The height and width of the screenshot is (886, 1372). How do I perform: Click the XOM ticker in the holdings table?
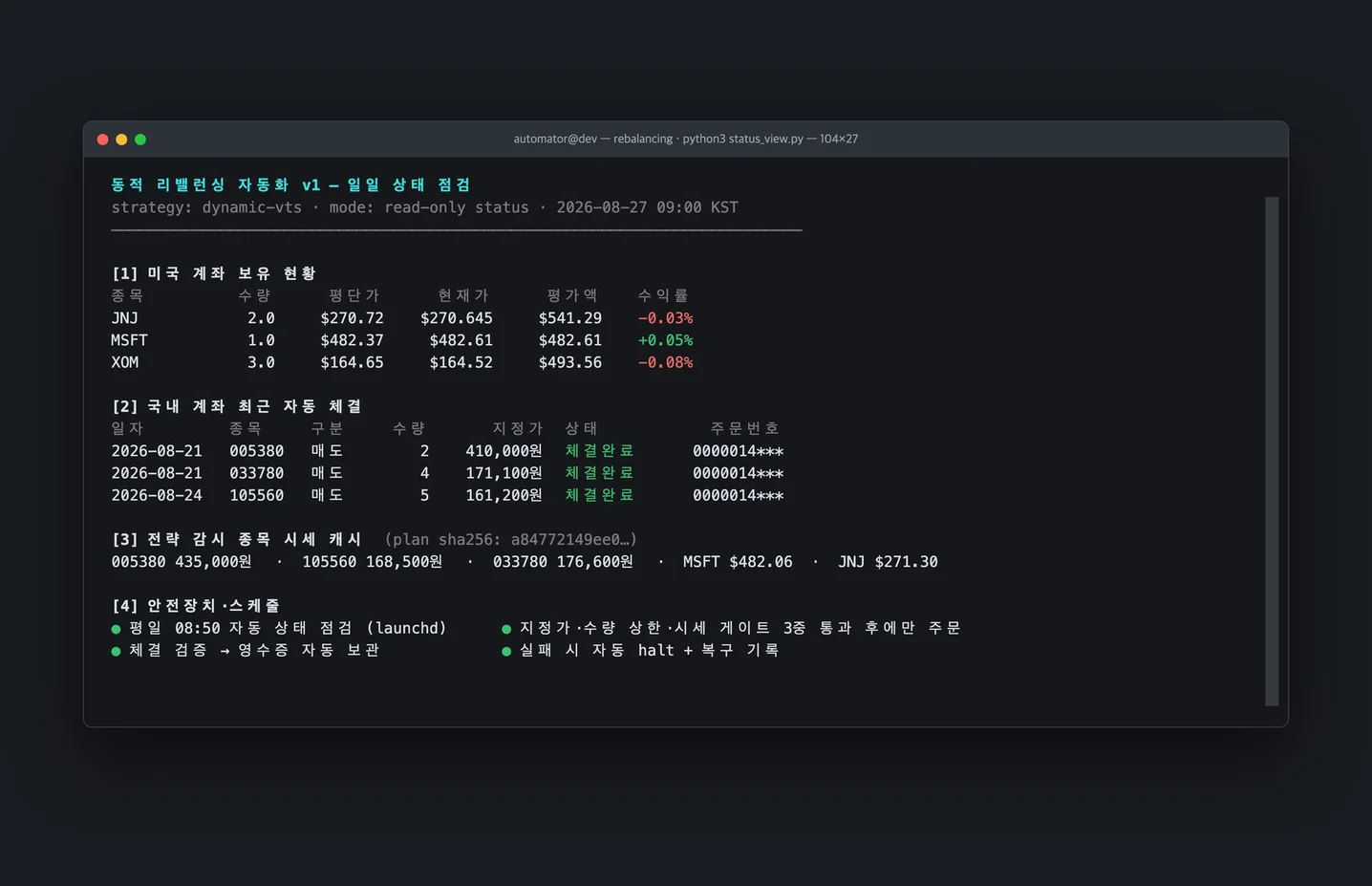point(124,362)
